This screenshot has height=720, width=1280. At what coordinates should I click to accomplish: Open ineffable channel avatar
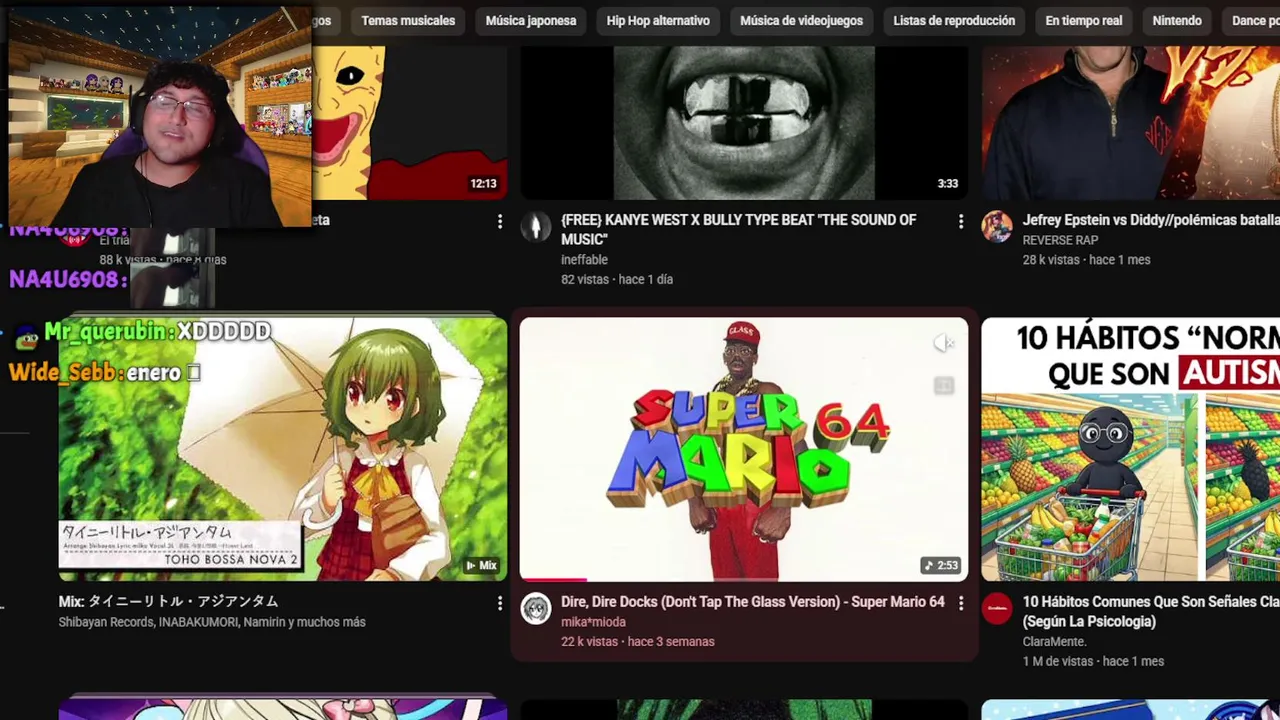coord(536,227)
